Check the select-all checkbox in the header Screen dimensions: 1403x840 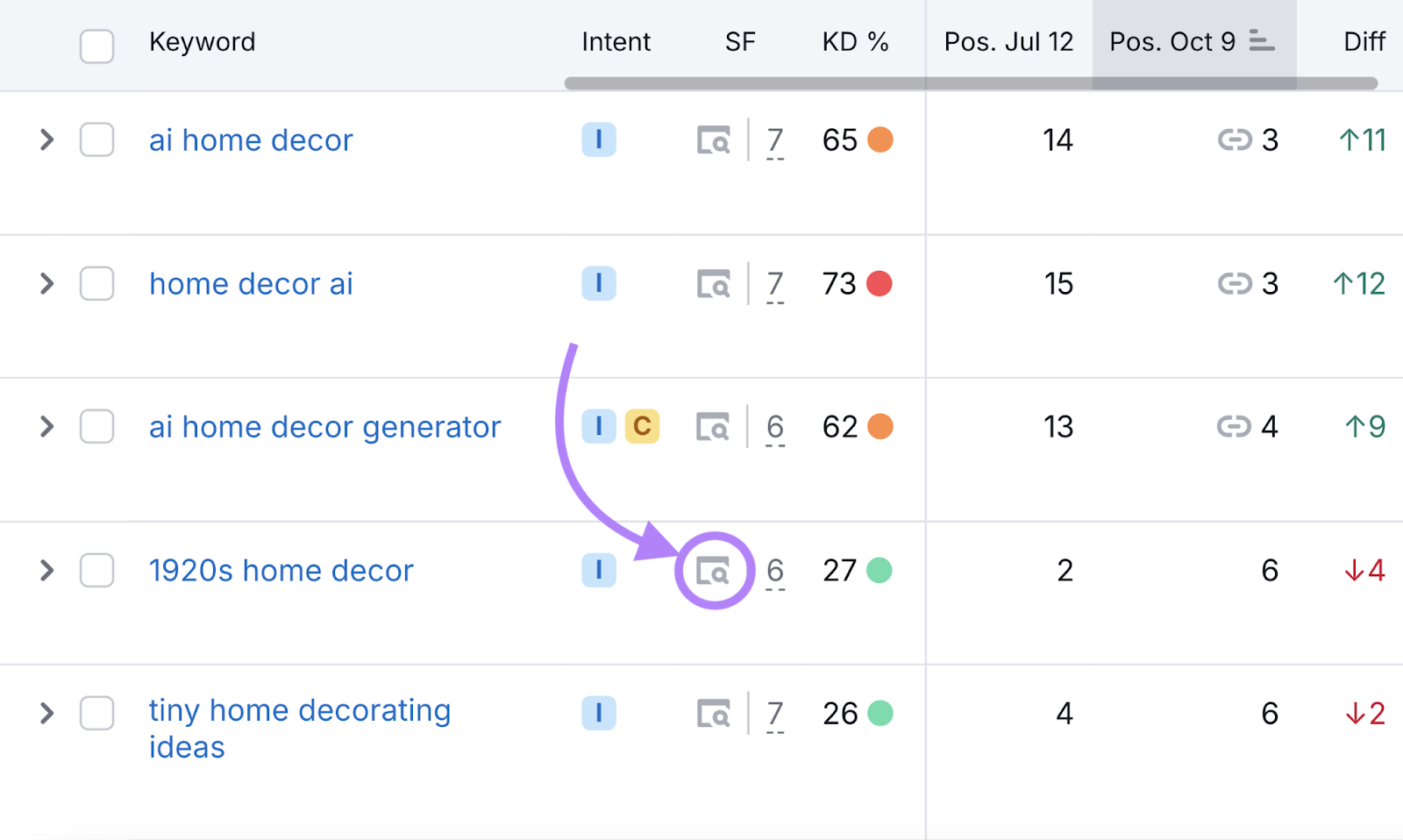click(96, 46)
